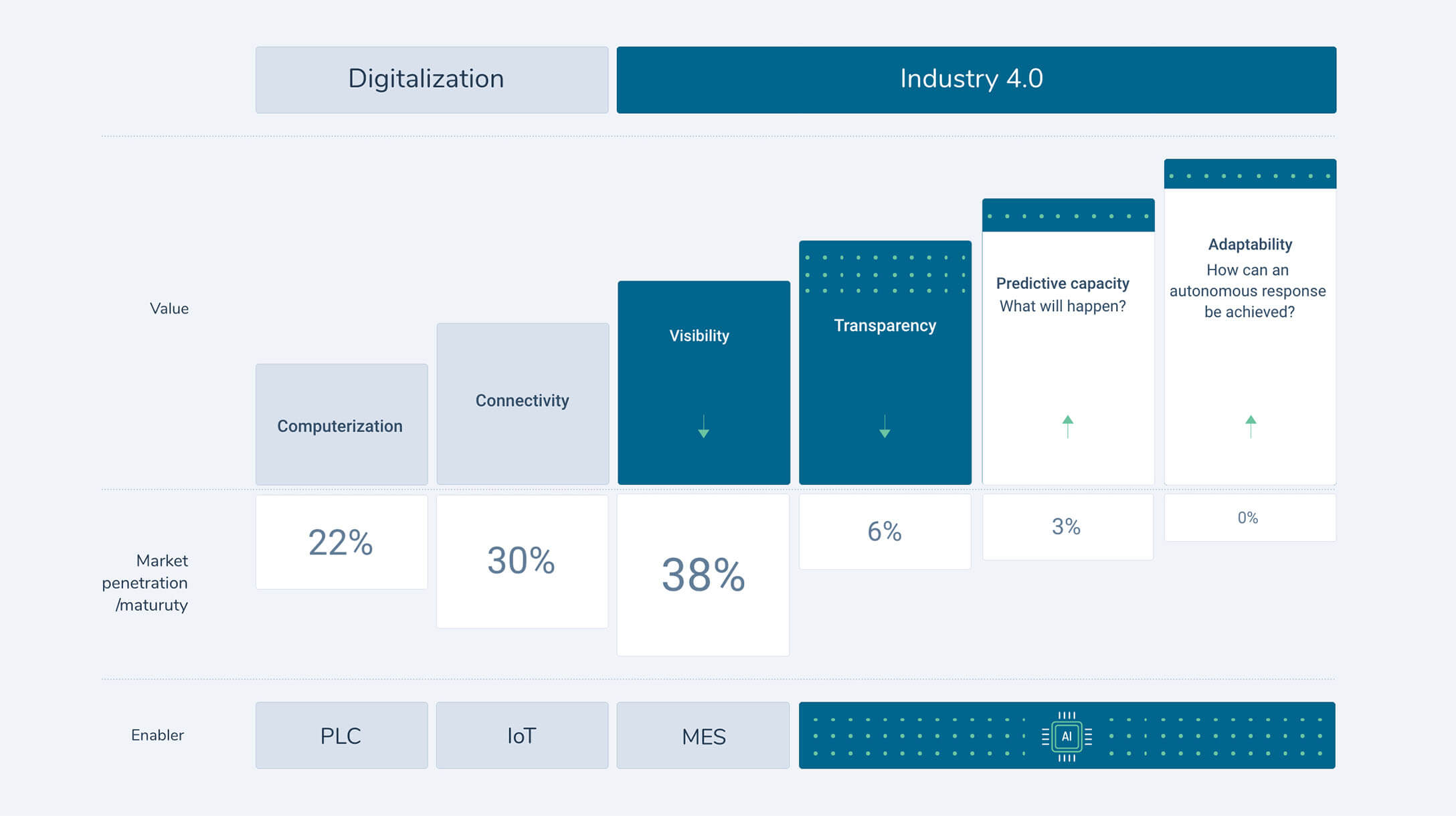Image resolution: width=1456 pixels, height=816 pixels.
Task: Click the Computerization block
Action: (341, 425)
